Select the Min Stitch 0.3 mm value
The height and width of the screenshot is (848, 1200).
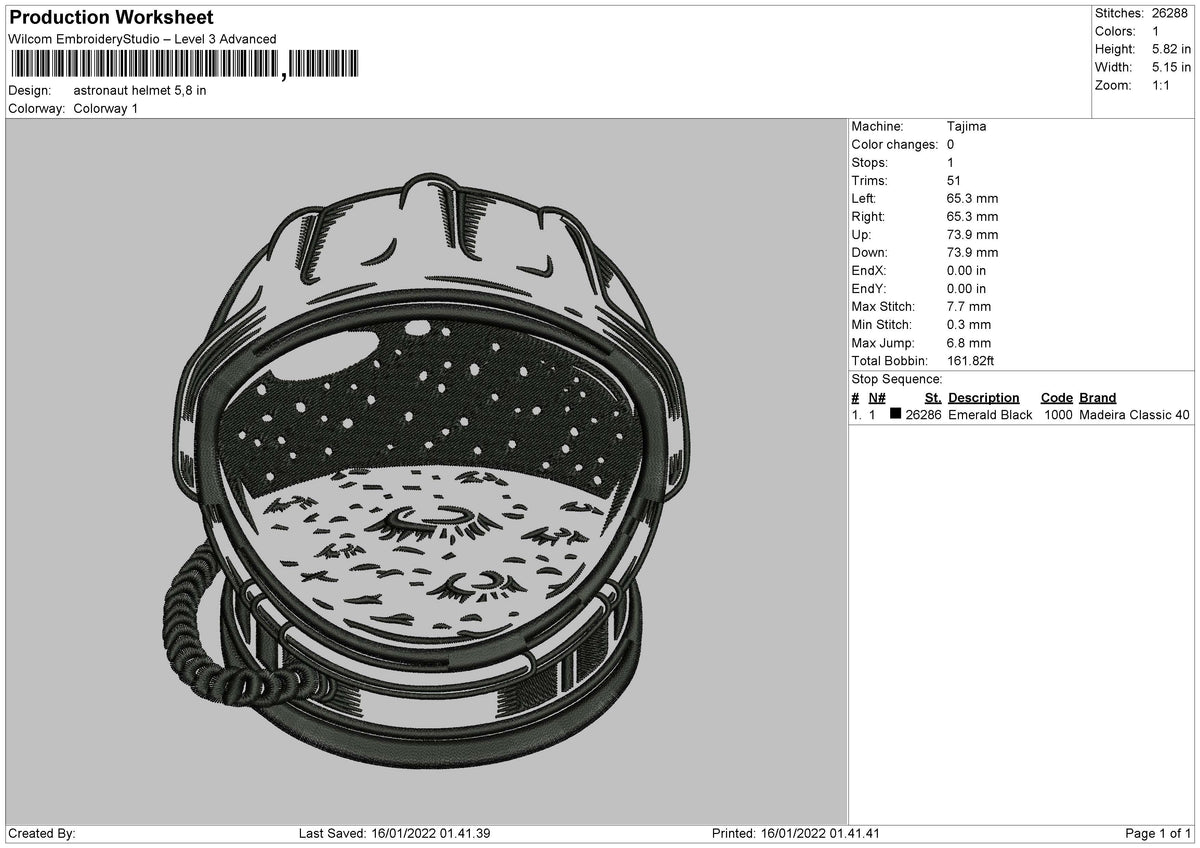click(969, 325)
